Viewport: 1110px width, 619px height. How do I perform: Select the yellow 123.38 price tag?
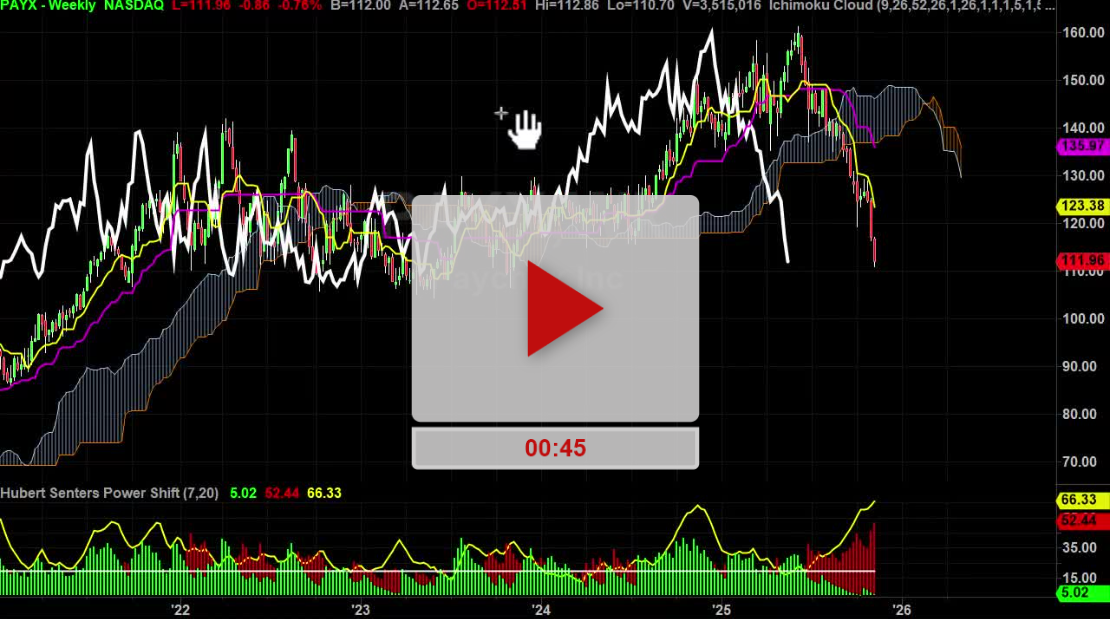point(1082,206)
